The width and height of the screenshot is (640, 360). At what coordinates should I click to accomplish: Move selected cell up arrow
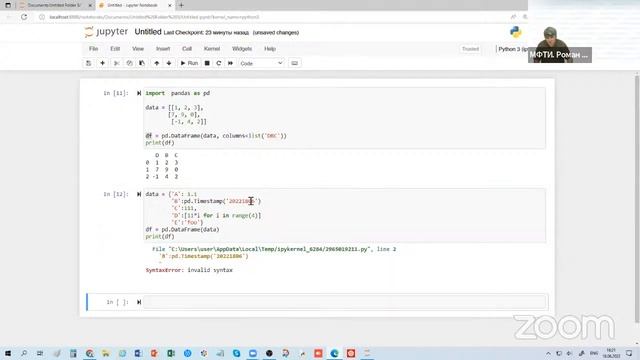click(156, 63)
